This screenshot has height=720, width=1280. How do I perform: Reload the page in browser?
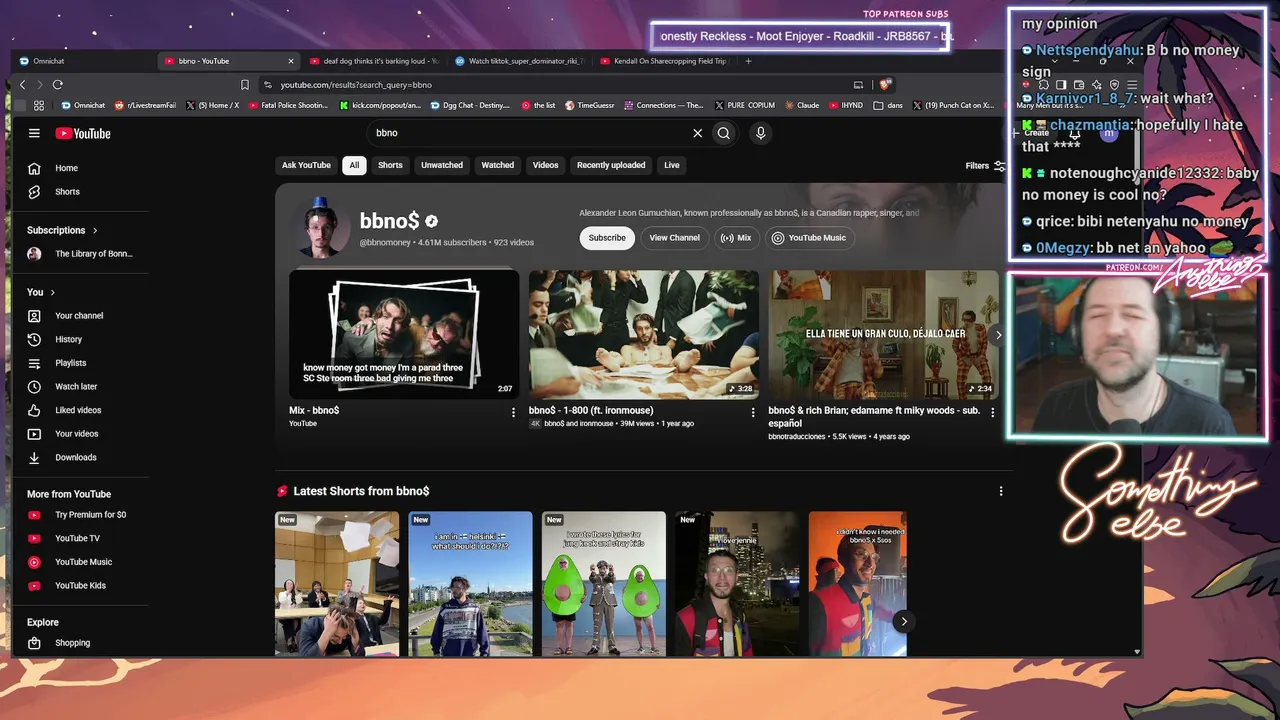point(58,85)
